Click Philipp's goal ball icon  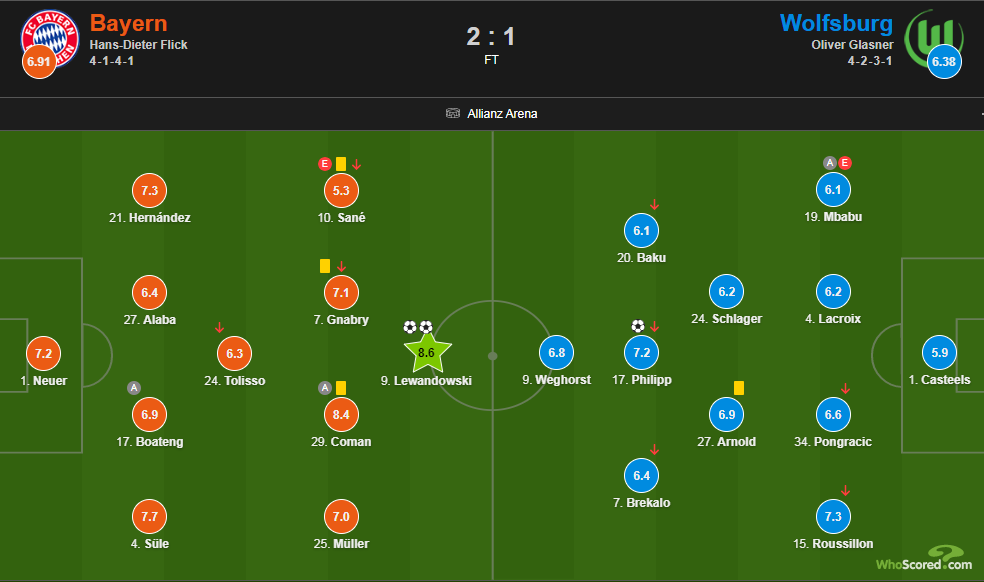coord(638,326)
